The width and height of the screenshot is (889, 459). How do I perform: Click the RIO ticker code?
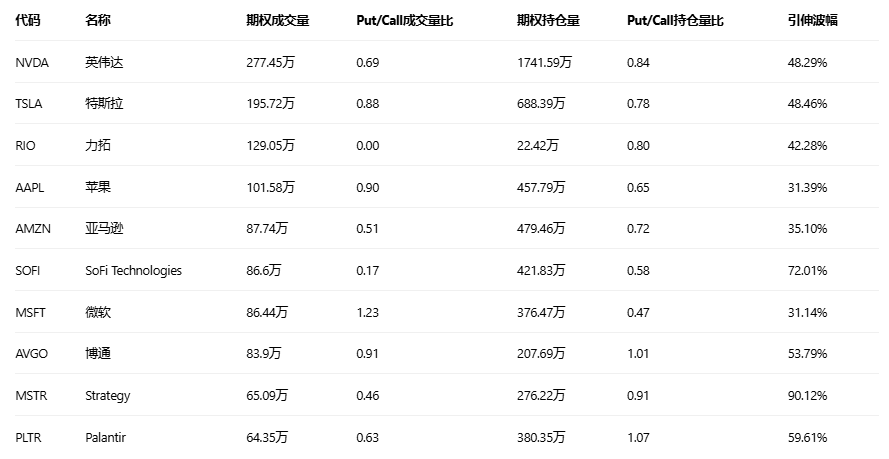pos(26,145)
